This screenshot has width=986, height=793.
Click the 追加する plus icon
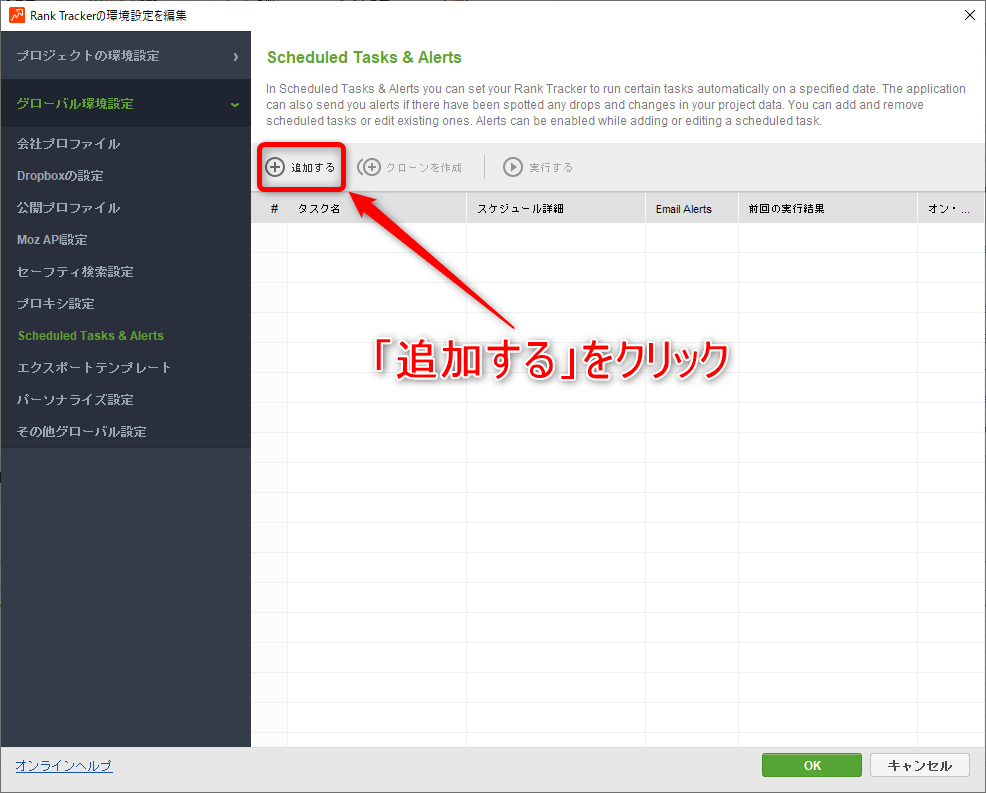(x=275, y=167)
